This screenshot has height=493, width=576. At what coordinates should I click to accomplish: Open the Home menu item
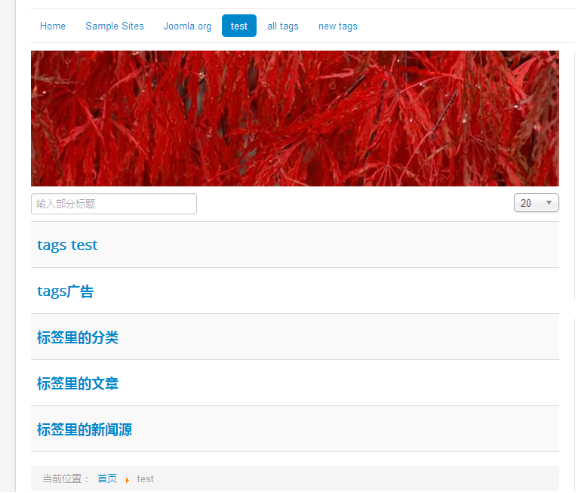click(x=53, y=26)
